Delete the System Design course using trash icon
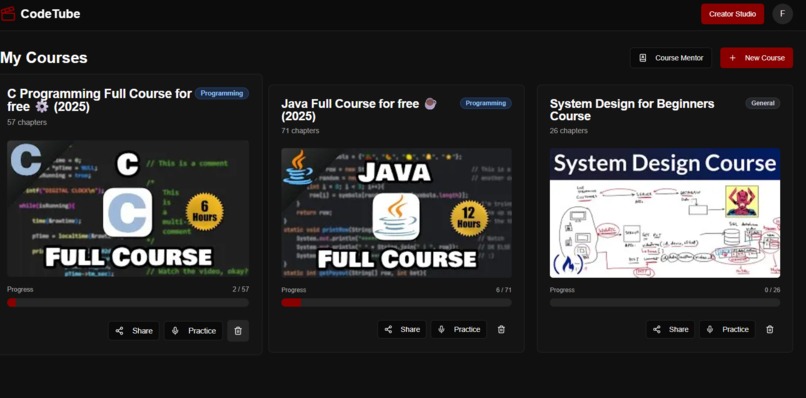Image resolution: width=806 pixels, height=398 pixels. (x=770, y=329)
